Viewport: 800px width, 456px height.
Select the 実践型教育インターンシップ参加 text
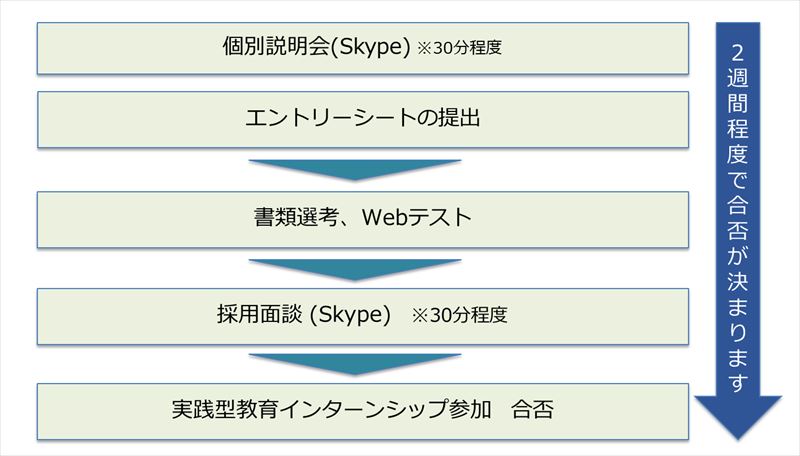coord(332,410)
